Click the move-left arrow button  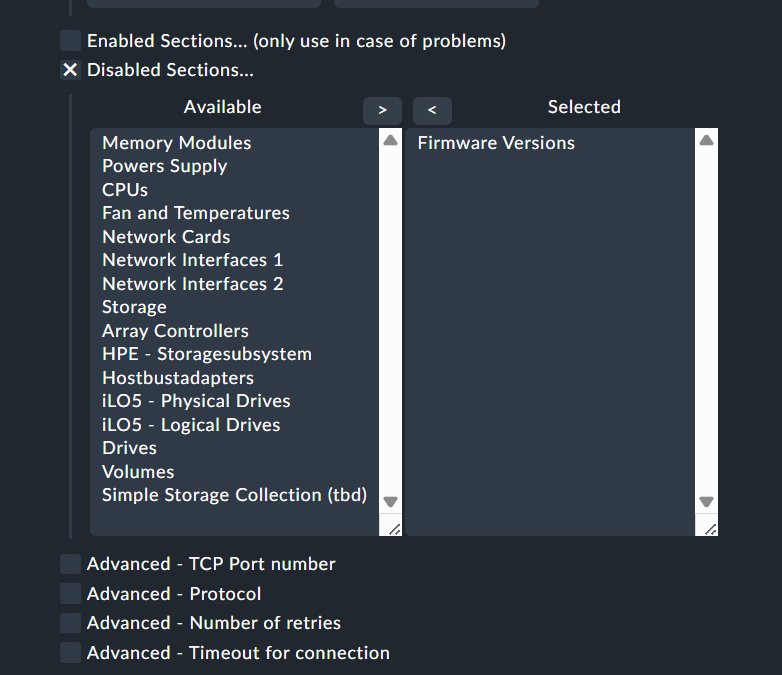pyautogui.click(x=432, y=110)
